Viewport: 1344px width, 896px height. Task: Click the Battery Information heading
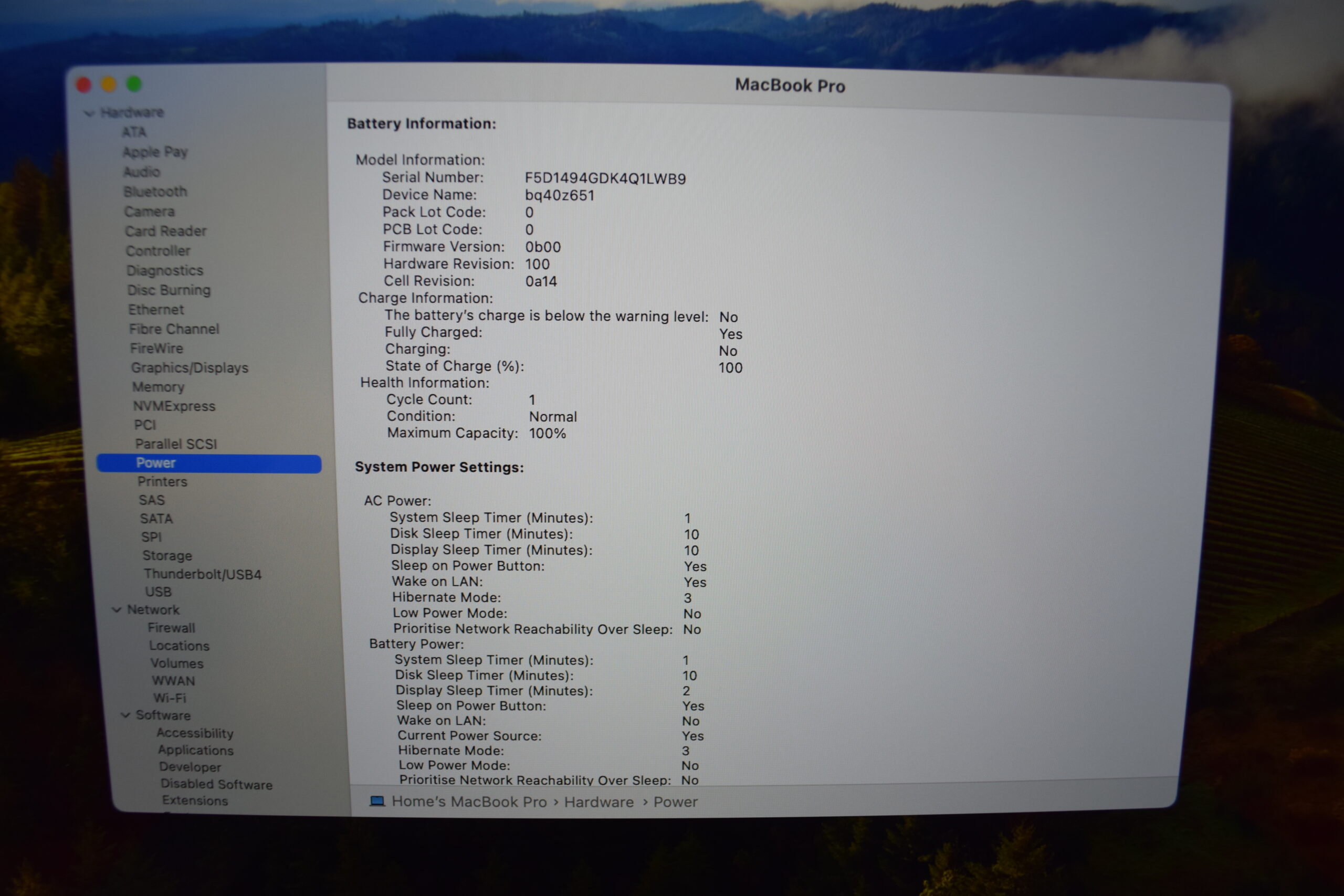pos(422,123)
